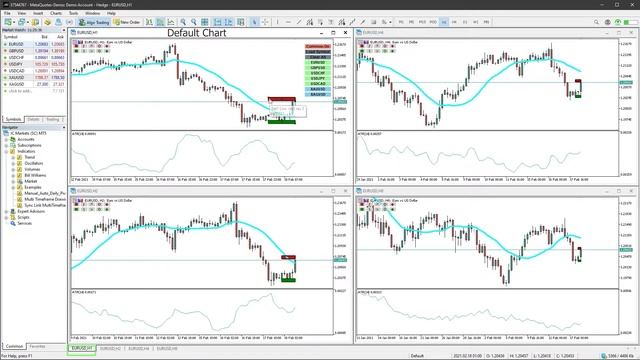Click the green USDCAD symbol button on chart
This screenshot has width=640, height=360.
click(x=318, y=83)
